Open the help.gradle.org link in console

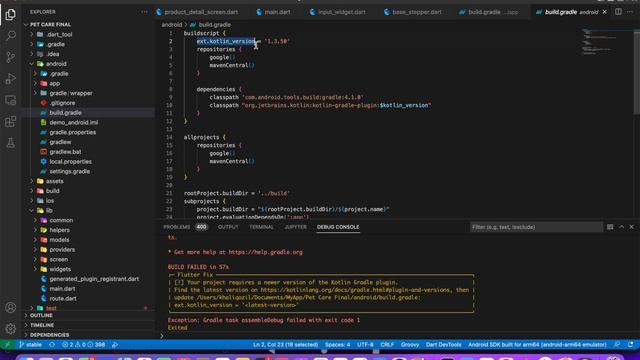tap(265, 252)
